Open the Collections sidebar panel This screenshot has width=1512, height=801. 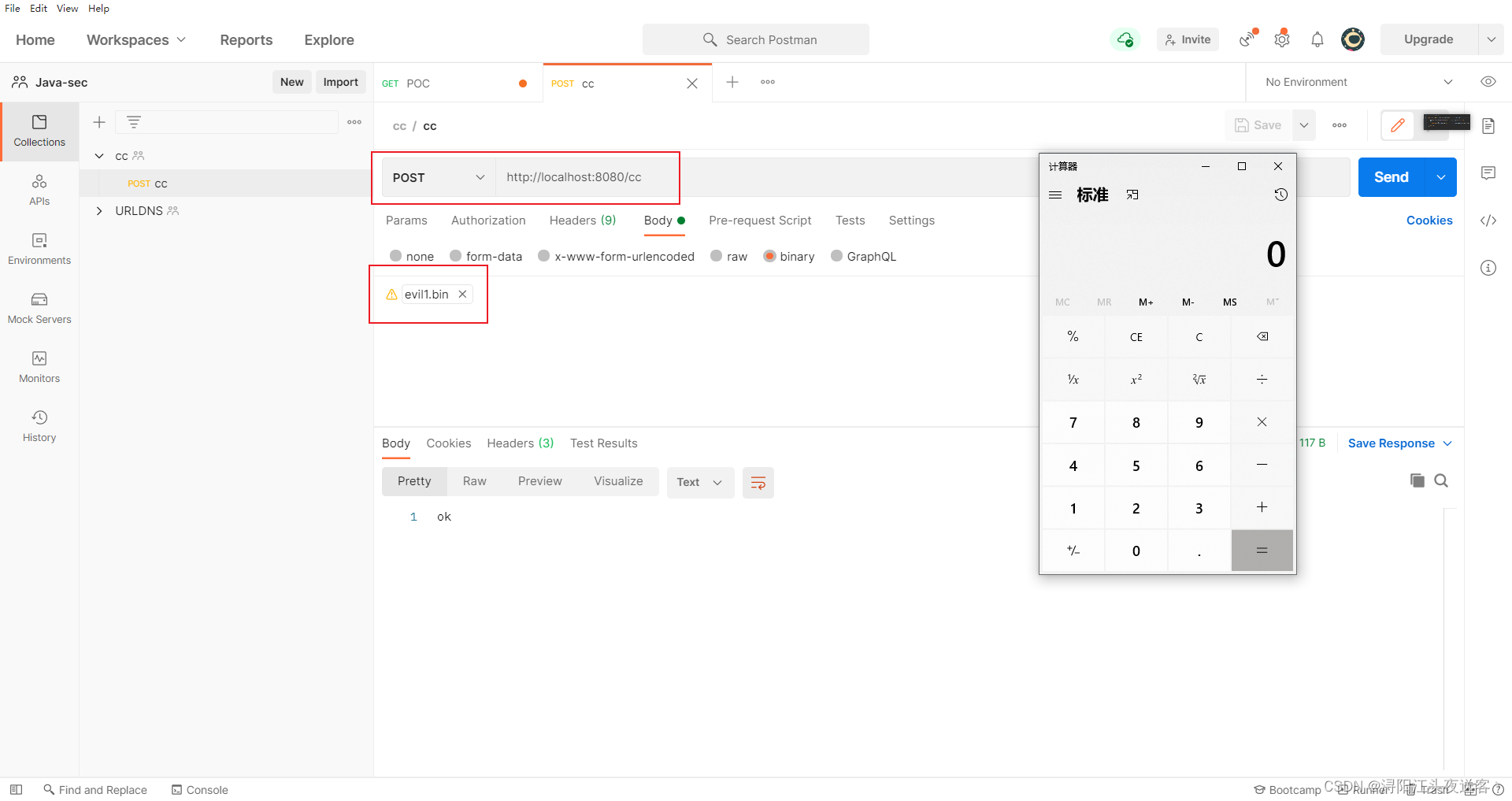click(x=39, y=132)
